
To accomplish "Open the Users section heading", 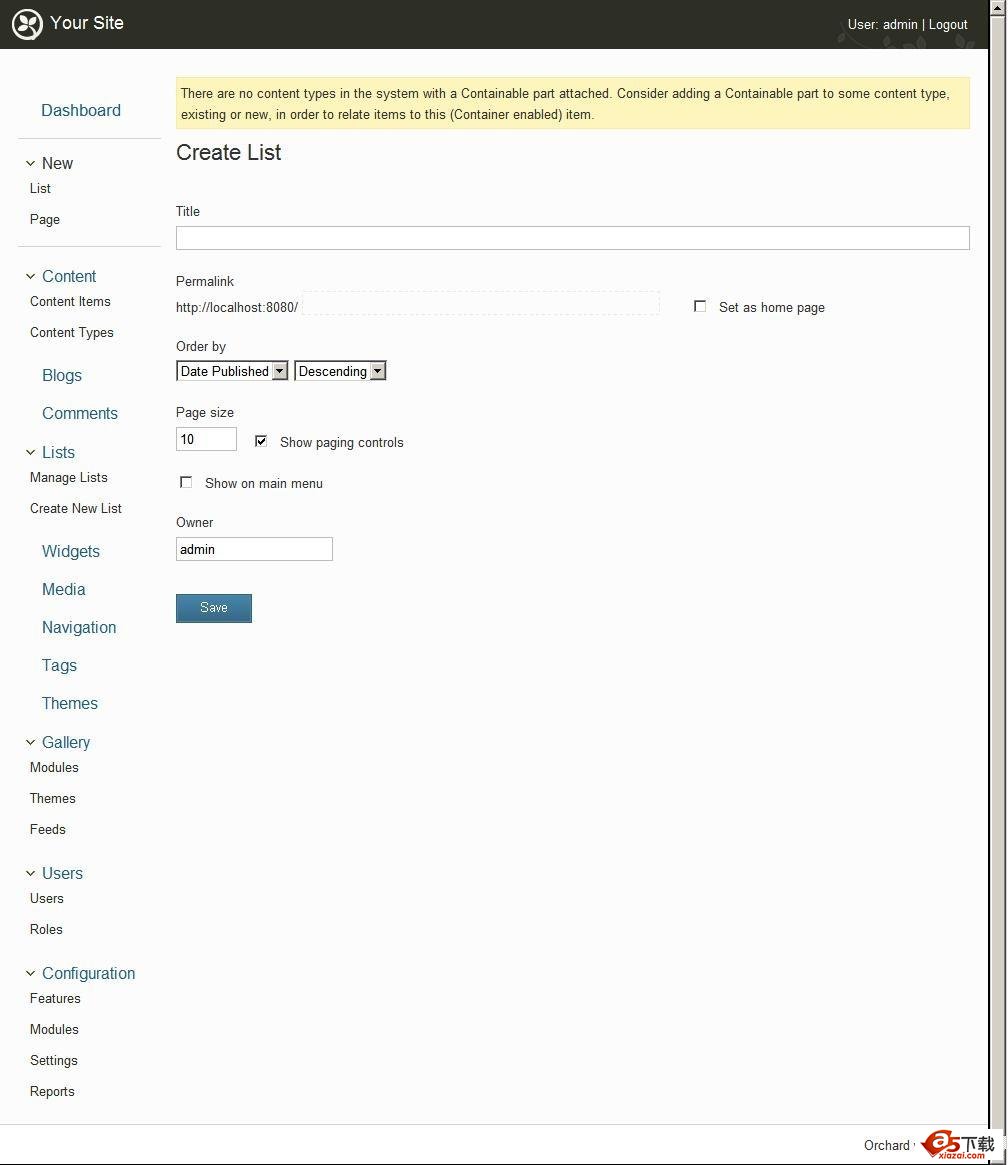I will point(62,873).
